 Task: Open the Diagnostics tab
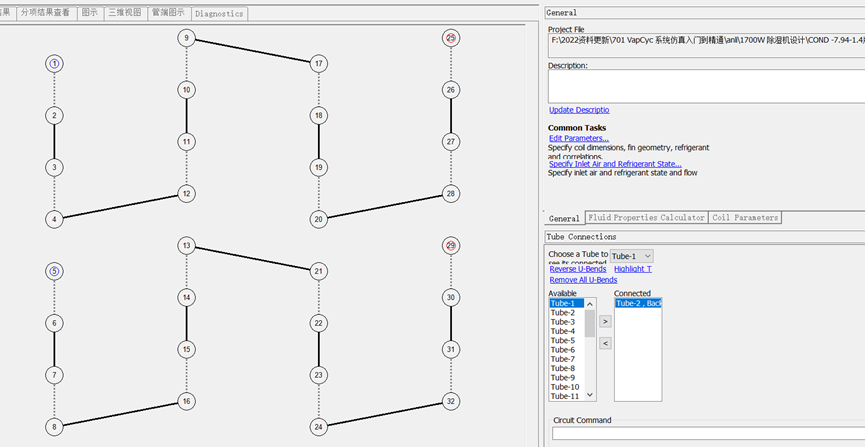click(219, 14)
